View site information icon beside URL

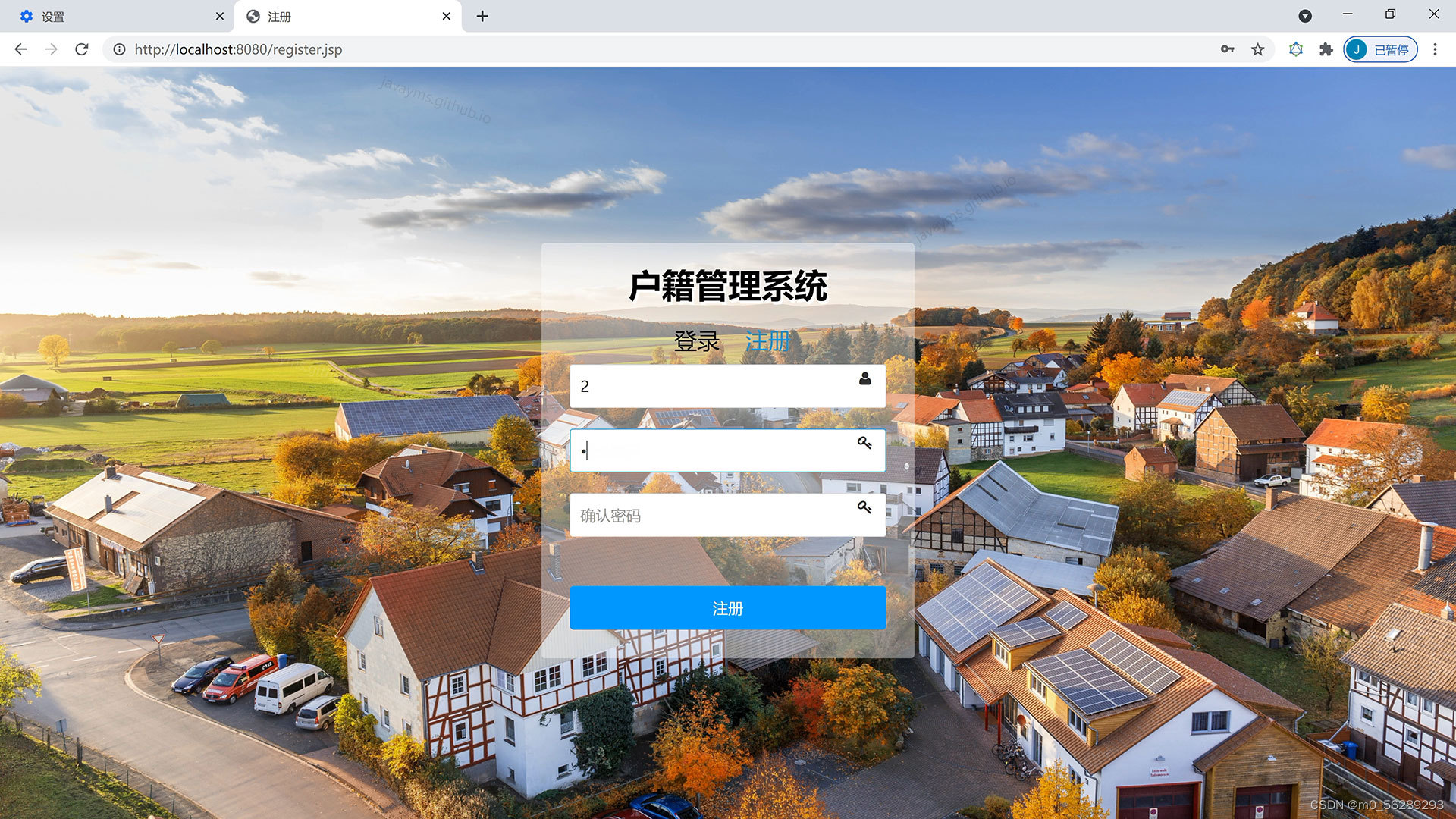(119, 49)
